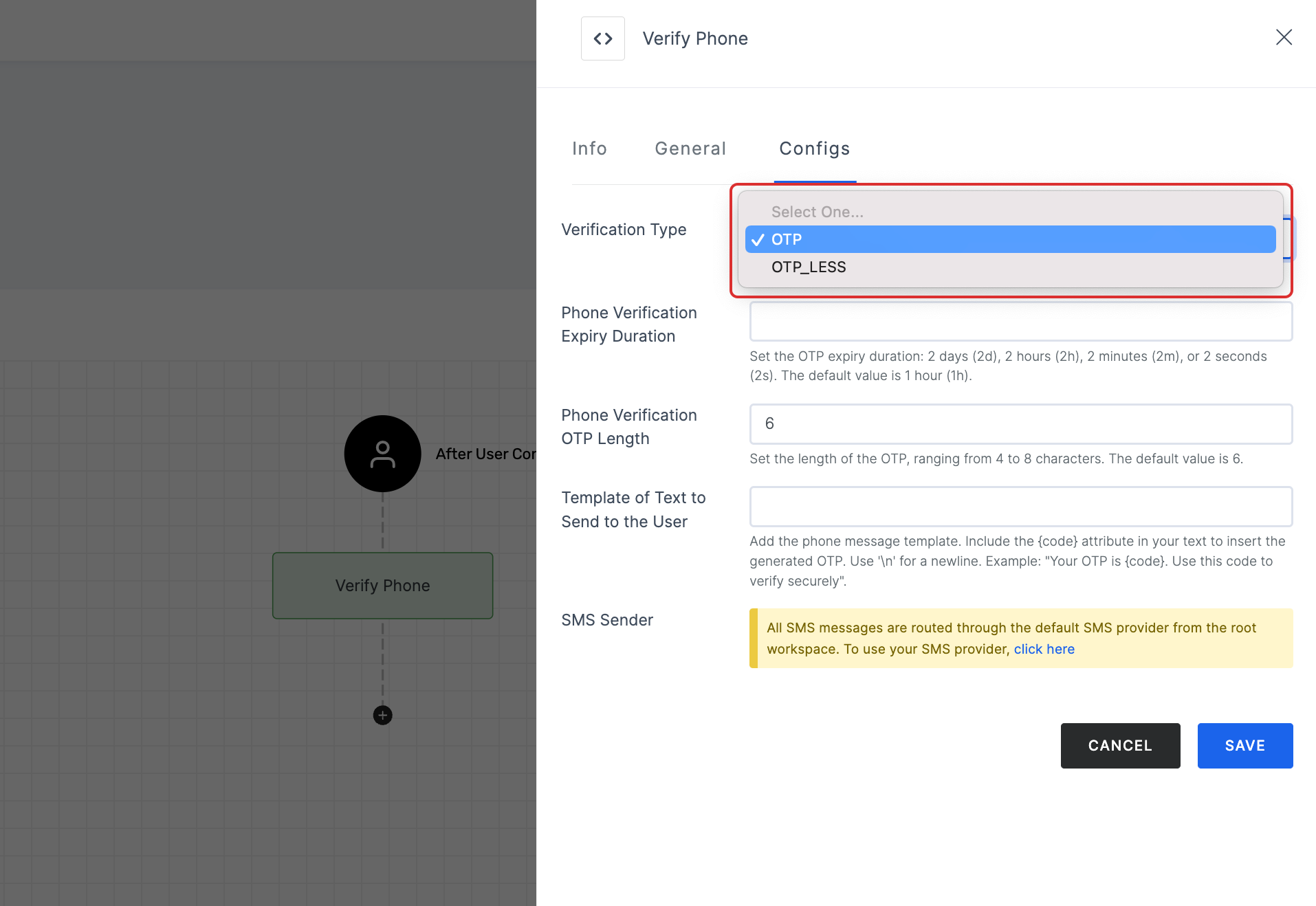Click the Template of Text to Send label
1316x906 pixels.
click(x=633, y=509)
